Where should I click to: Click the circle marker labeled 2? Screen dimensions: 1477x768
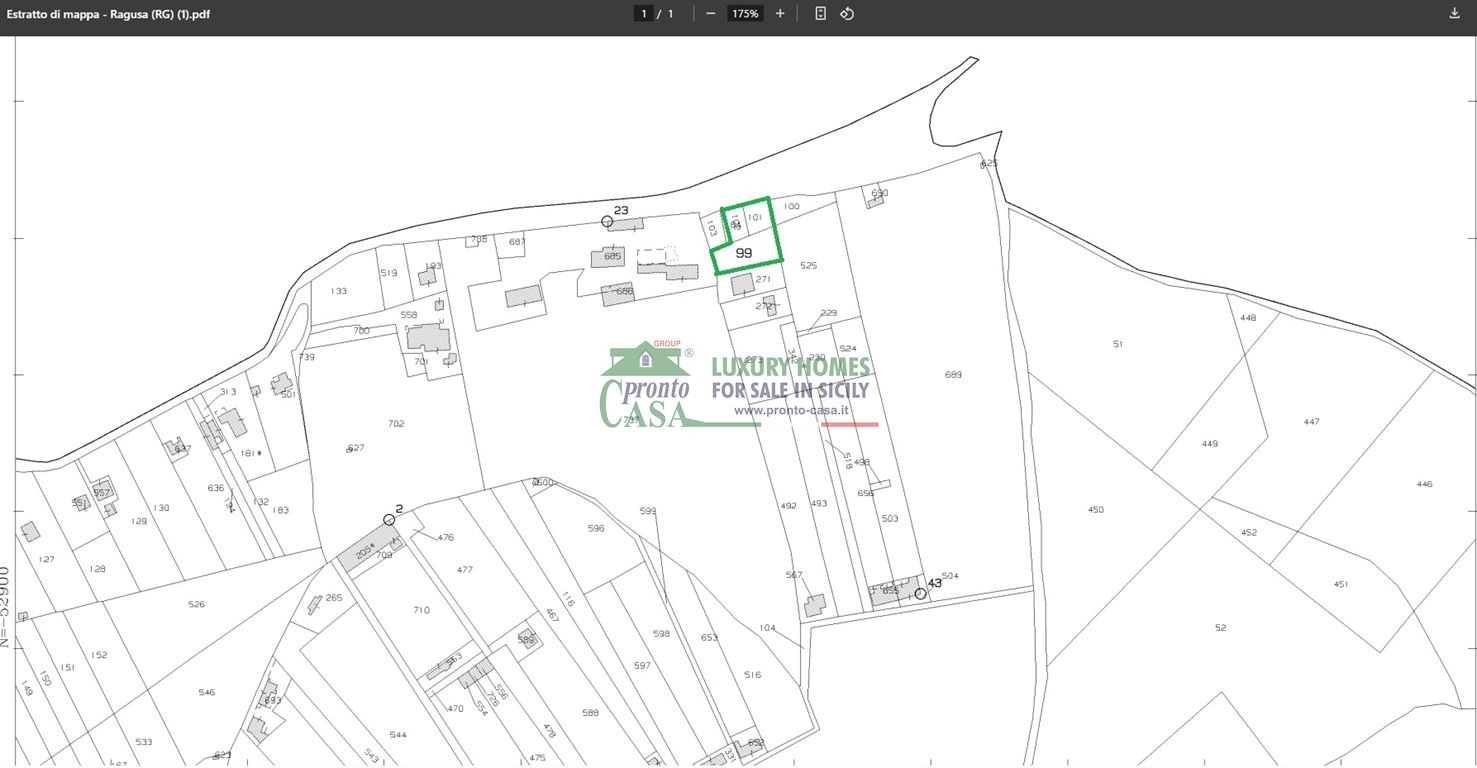[x=389, y=520]
